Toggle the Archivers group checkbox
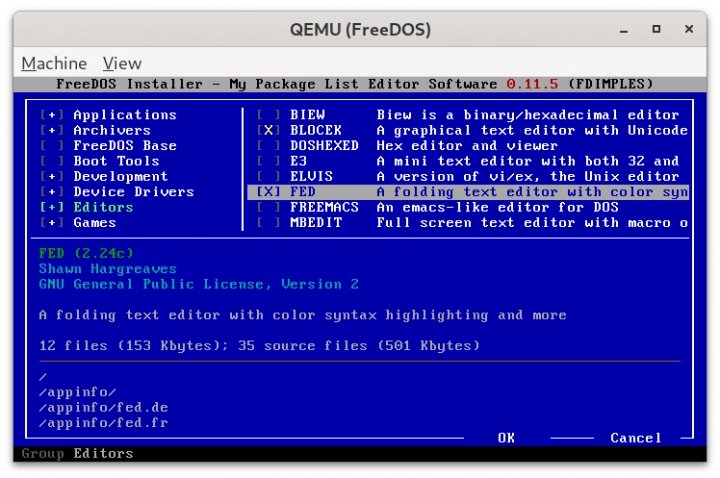Screen dimensions: 720x478 tap(52, 130)
